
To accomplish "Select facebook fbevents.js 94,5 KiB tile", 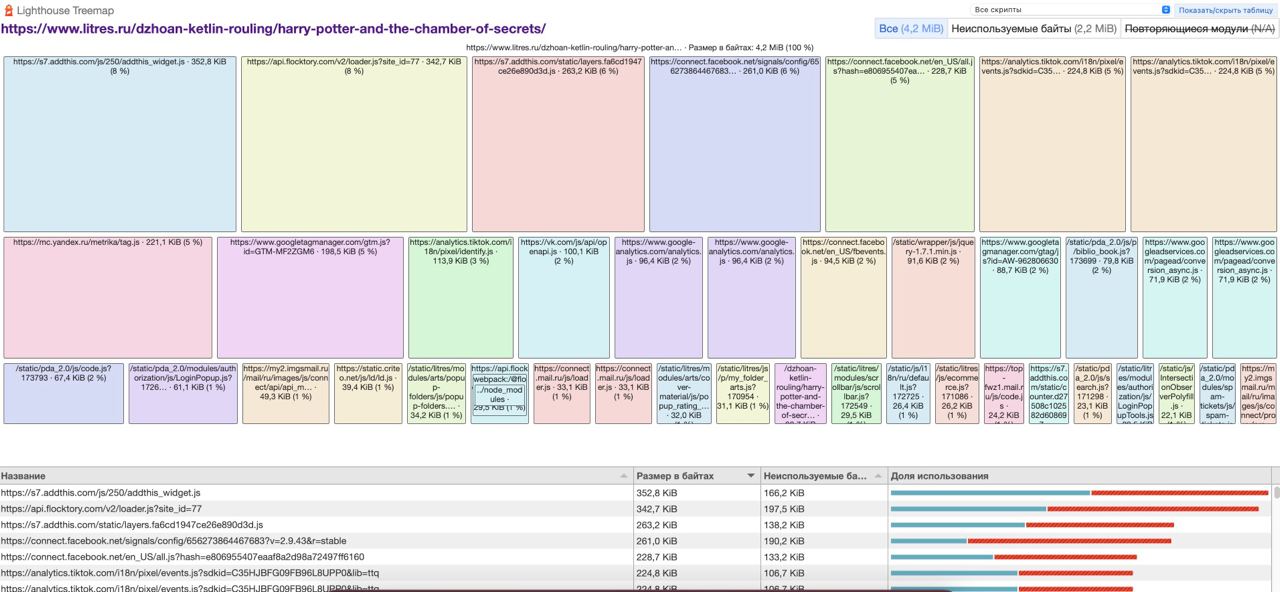I will click(x=844, y=297).
